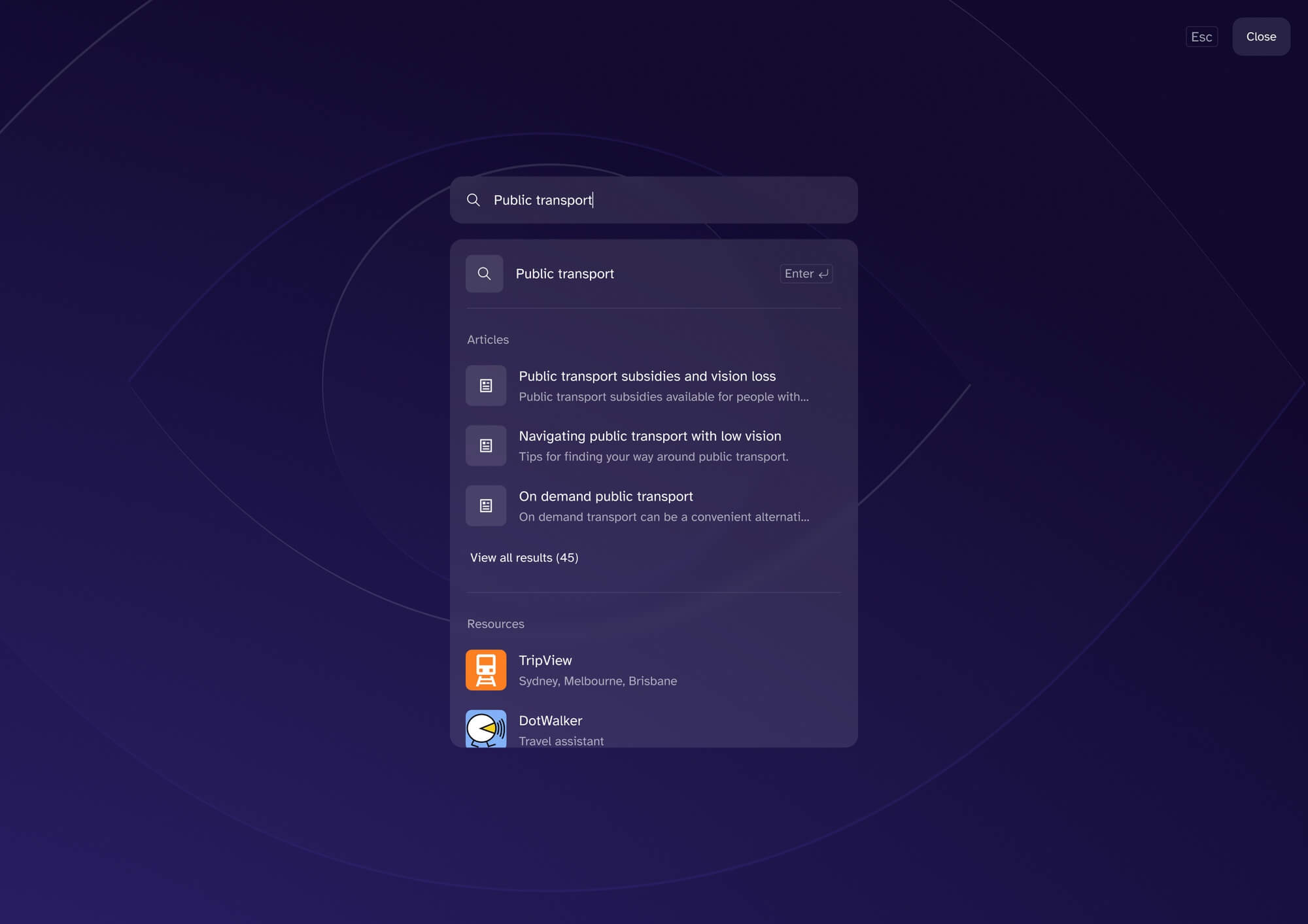Viewport: 1308px width, 924px height.
Task: Close the search overlay with the Close button
Action: click(x=1261, y=37)
